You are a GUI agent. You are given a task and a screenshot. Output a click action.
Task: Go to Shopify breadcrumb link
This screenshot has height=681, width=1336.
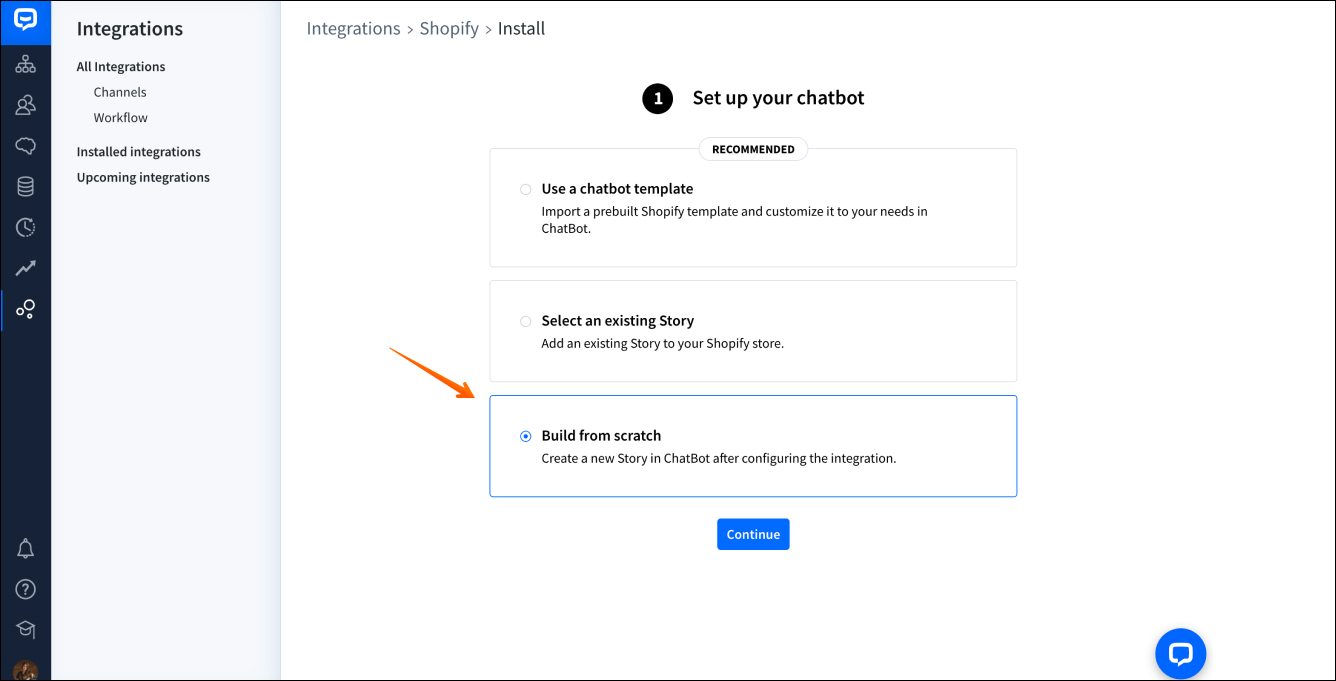(x=449, y=28)
